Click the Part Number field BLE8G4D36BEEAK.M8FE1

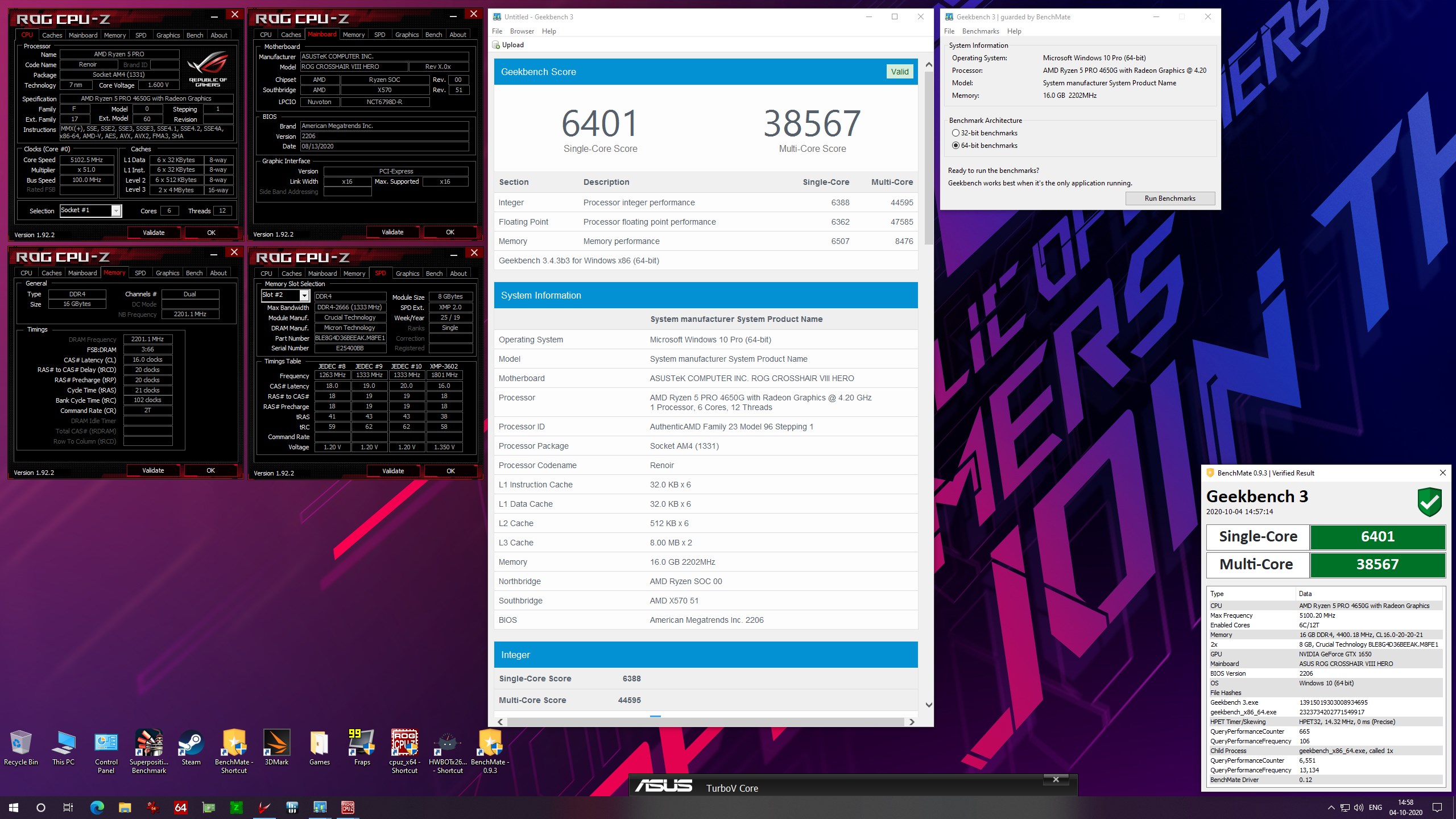(350, 338)
